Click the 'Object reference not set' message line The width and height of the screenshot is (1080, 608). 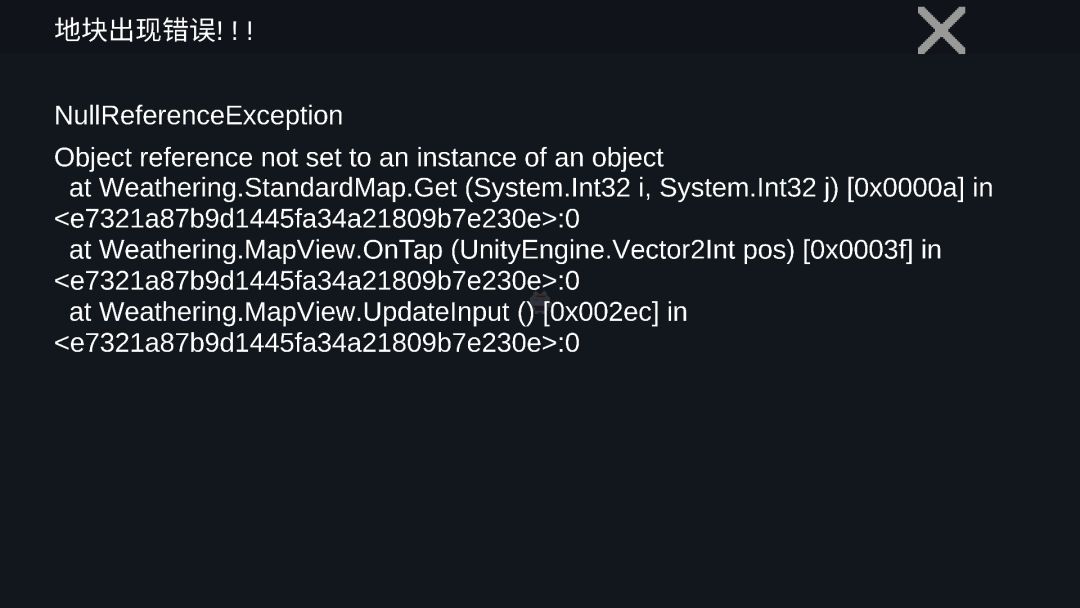(358, 157)
